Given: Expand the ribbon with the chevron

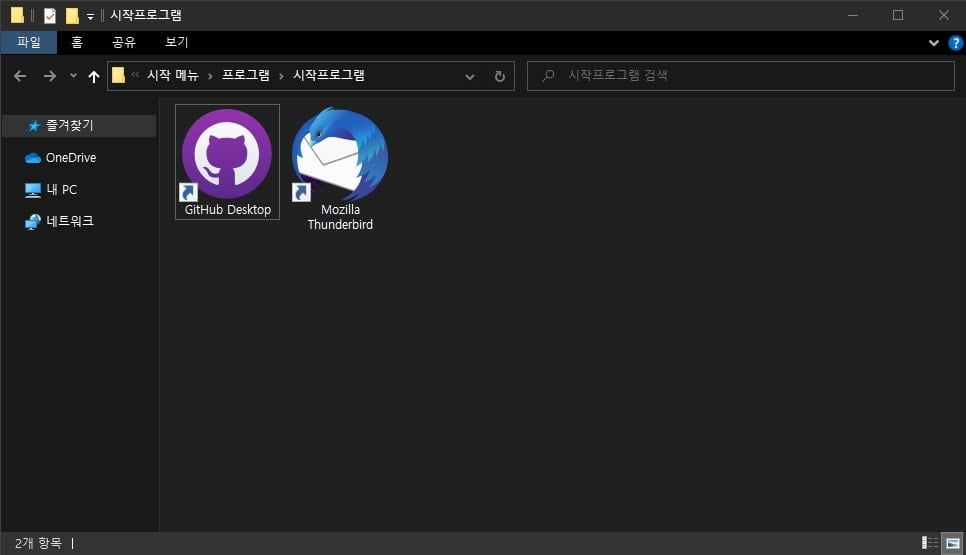Looking at the screenshot, I should pos(934,43).
